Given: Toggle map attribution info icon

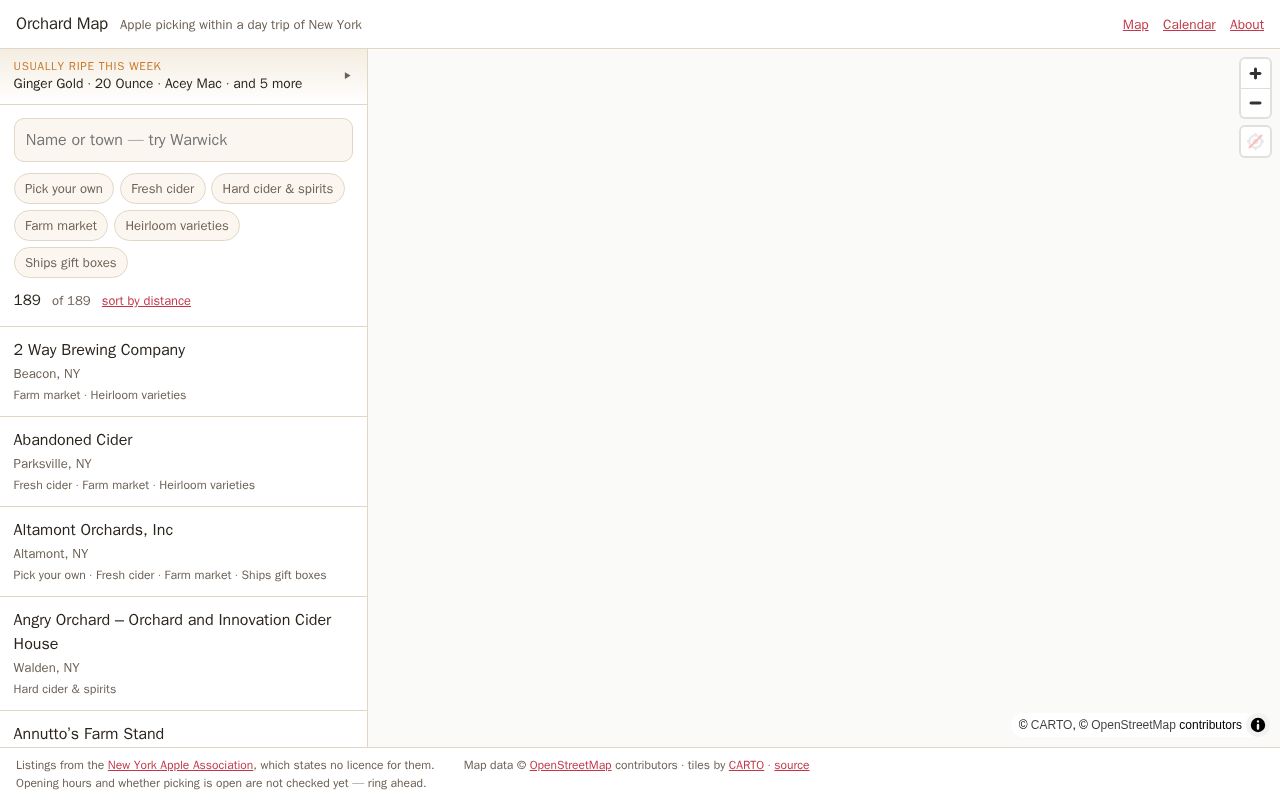Looking at the screenshot, I should tap(1258, 725).
